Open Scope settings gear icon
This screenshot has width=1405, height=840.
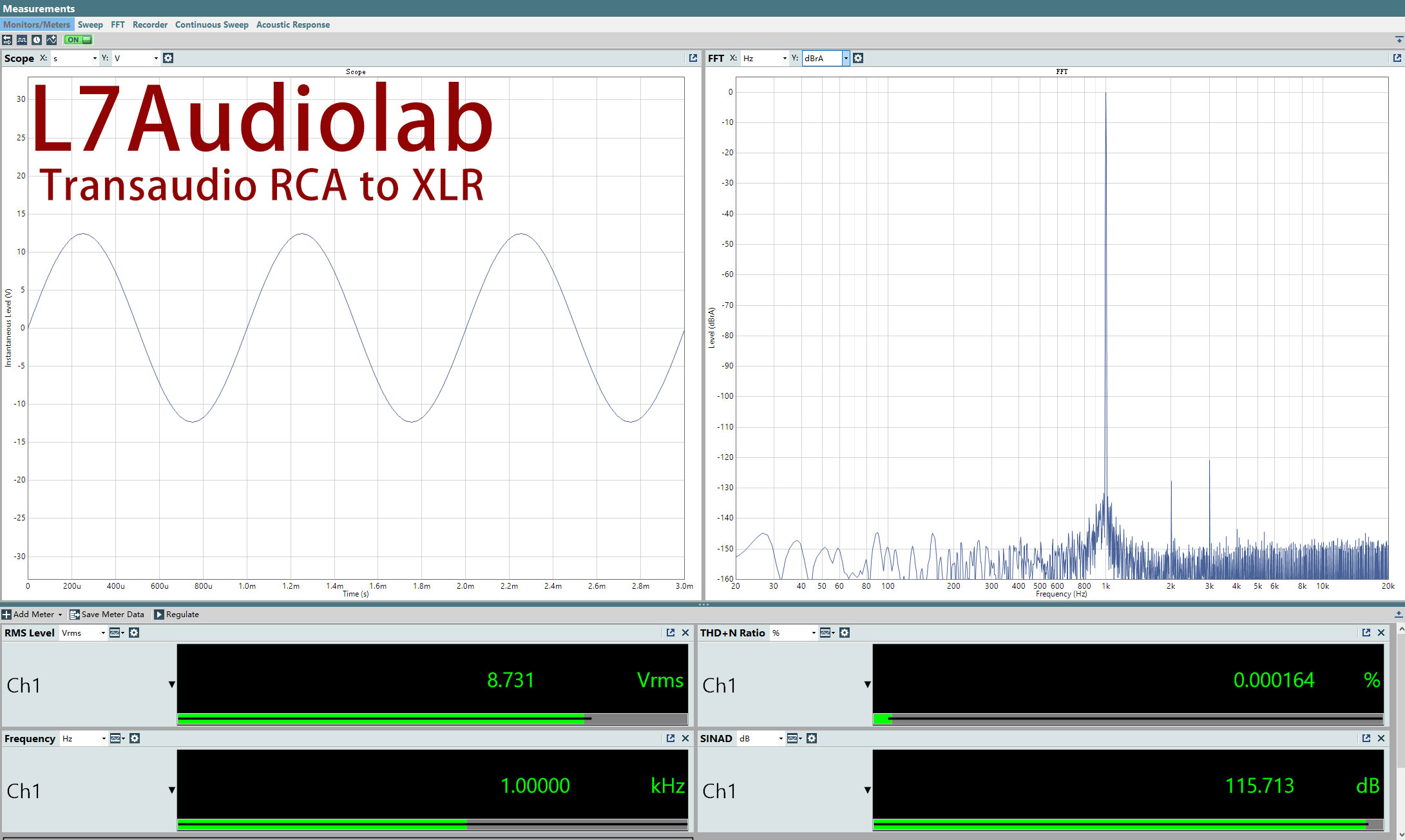point(168,58)
